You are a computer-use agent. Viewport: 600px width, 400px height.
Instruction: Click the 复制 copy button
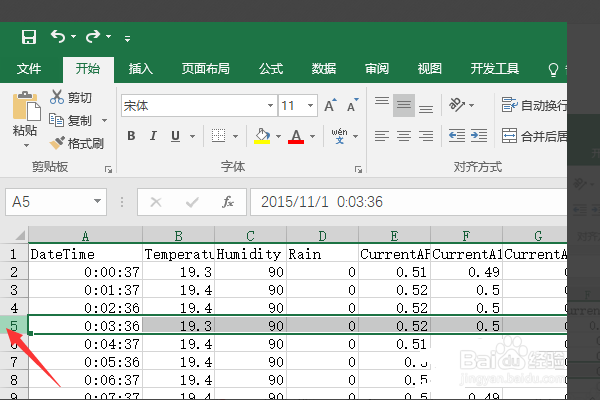(x=71, y=121)
